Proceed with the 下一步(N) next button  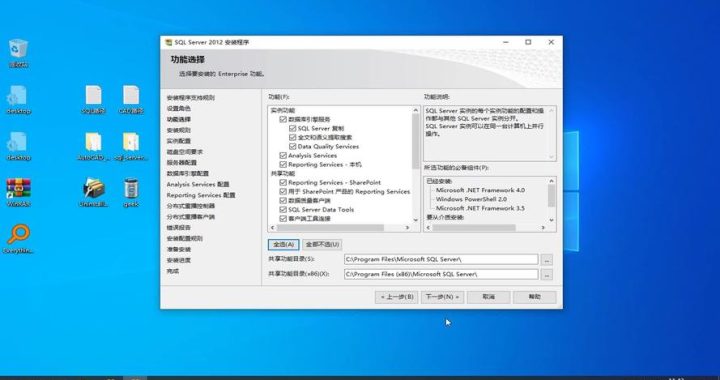pos(442,297)
